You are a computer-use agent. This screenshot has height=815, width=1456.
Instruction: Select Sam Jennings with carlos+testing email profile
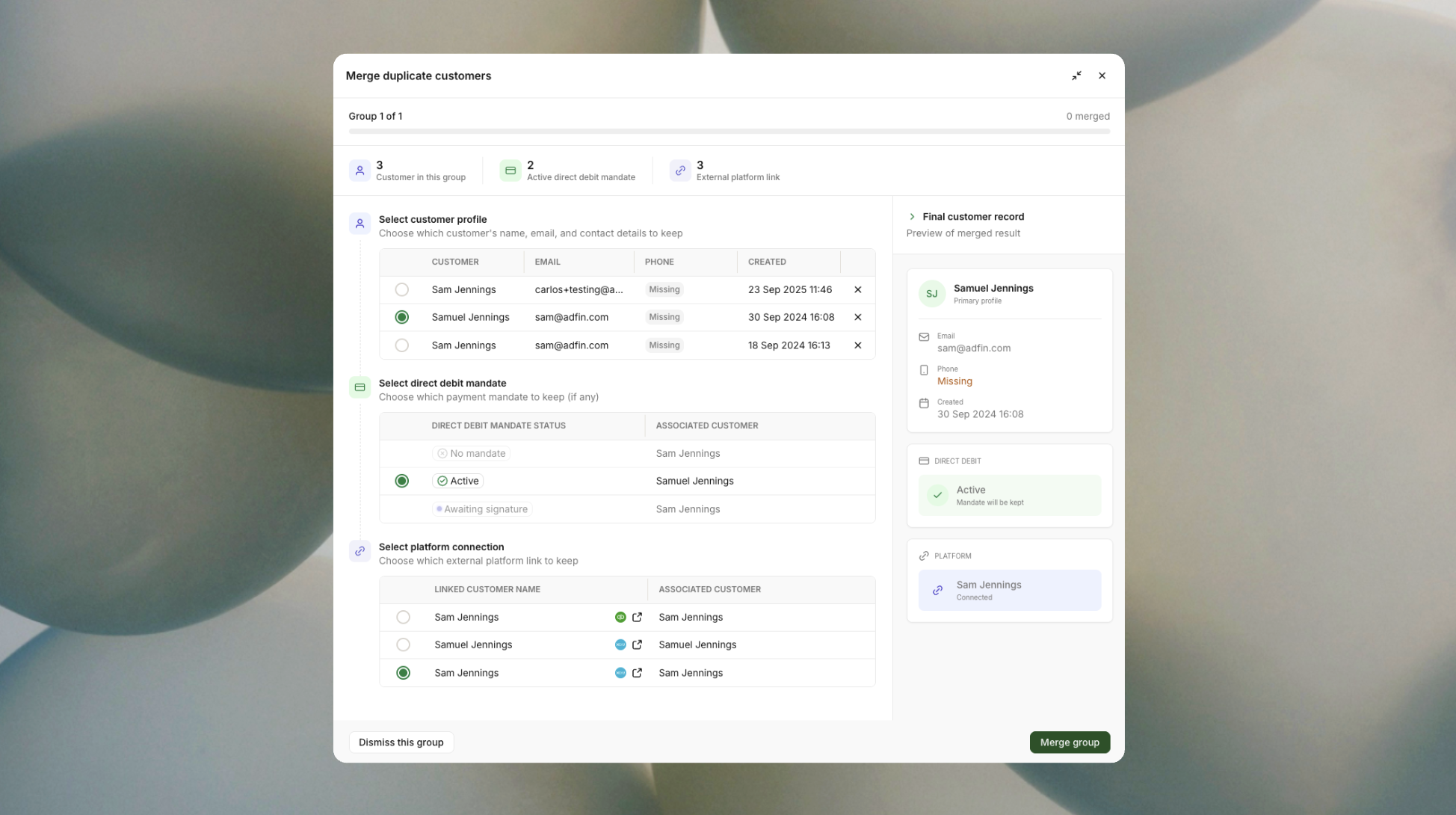[402, 289]
